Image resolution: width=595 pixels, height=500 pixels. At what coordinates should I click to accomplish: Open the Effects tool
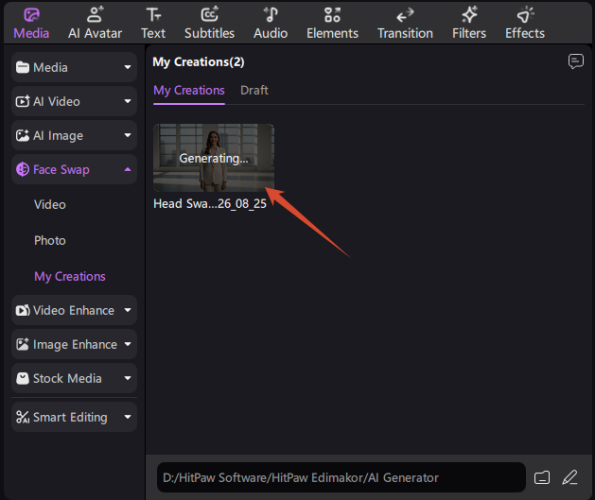525,24
